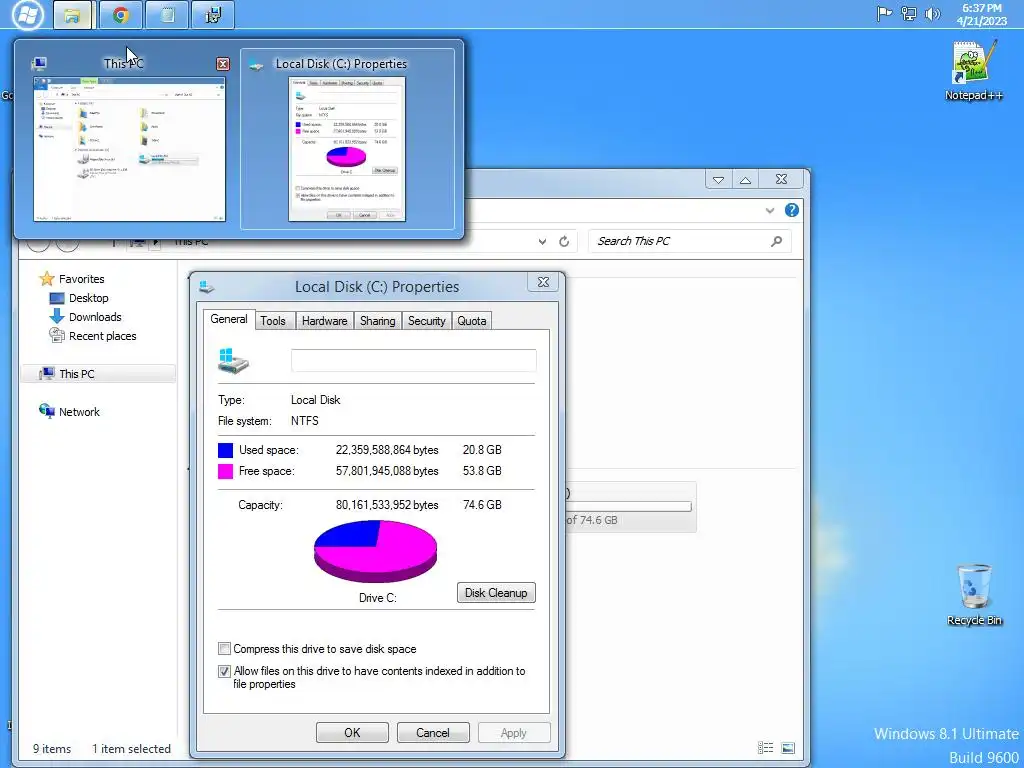This screenshot has height=768, width=1024.
Task: Click the Disk Cleanup button
Action: click(496, 592)
